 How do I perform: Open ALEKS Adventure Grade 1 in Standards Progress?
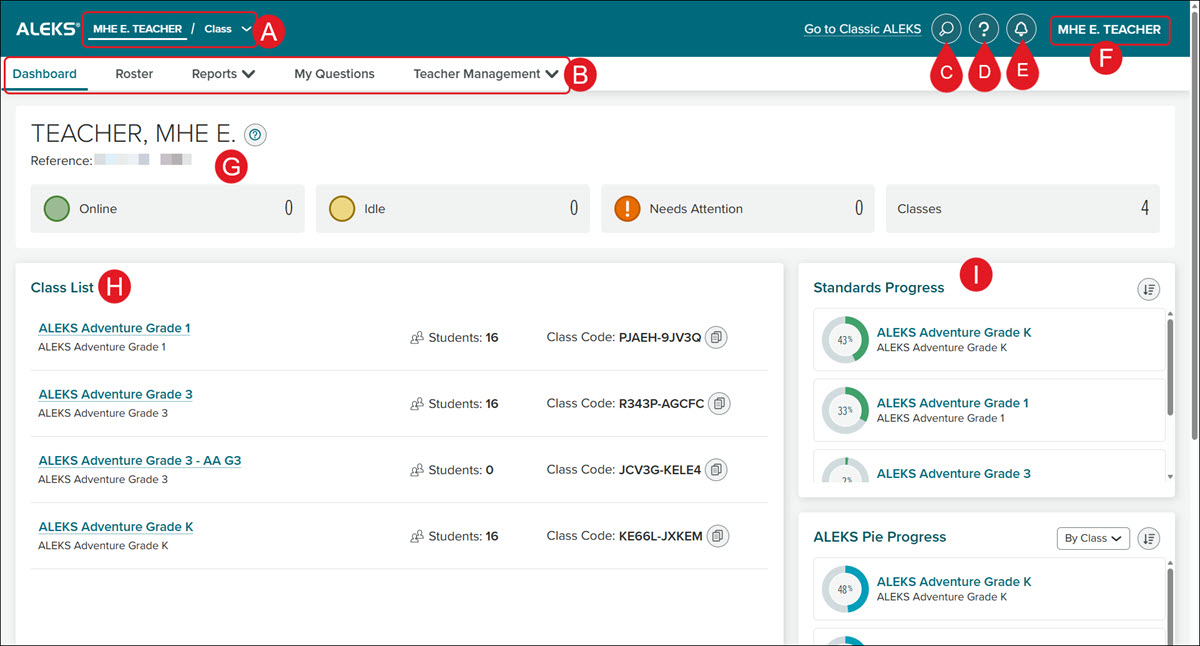[x=953, y=403]
